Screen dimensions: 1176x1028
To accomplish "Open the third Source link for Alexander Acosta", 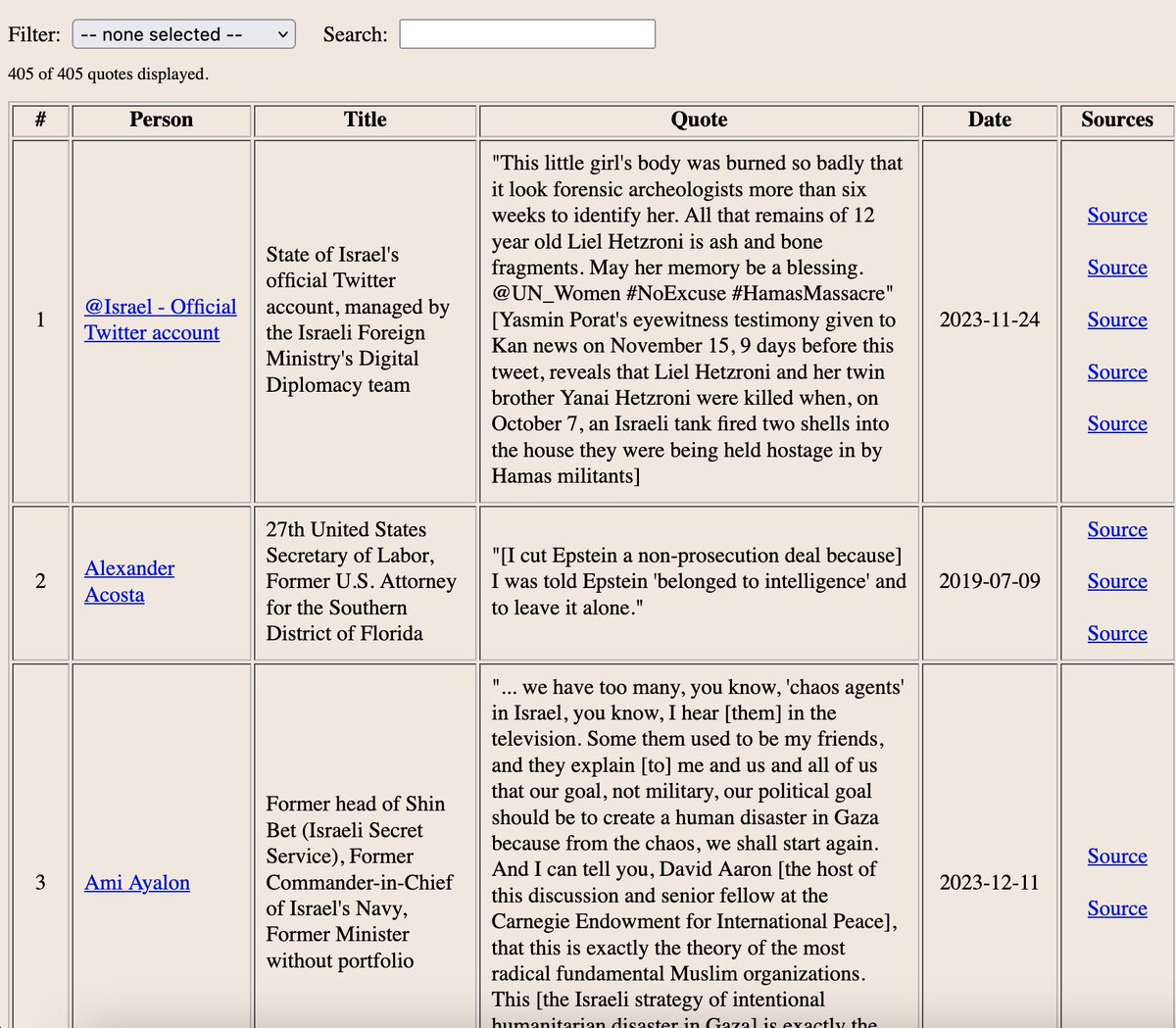I will tap(1117, 633).
